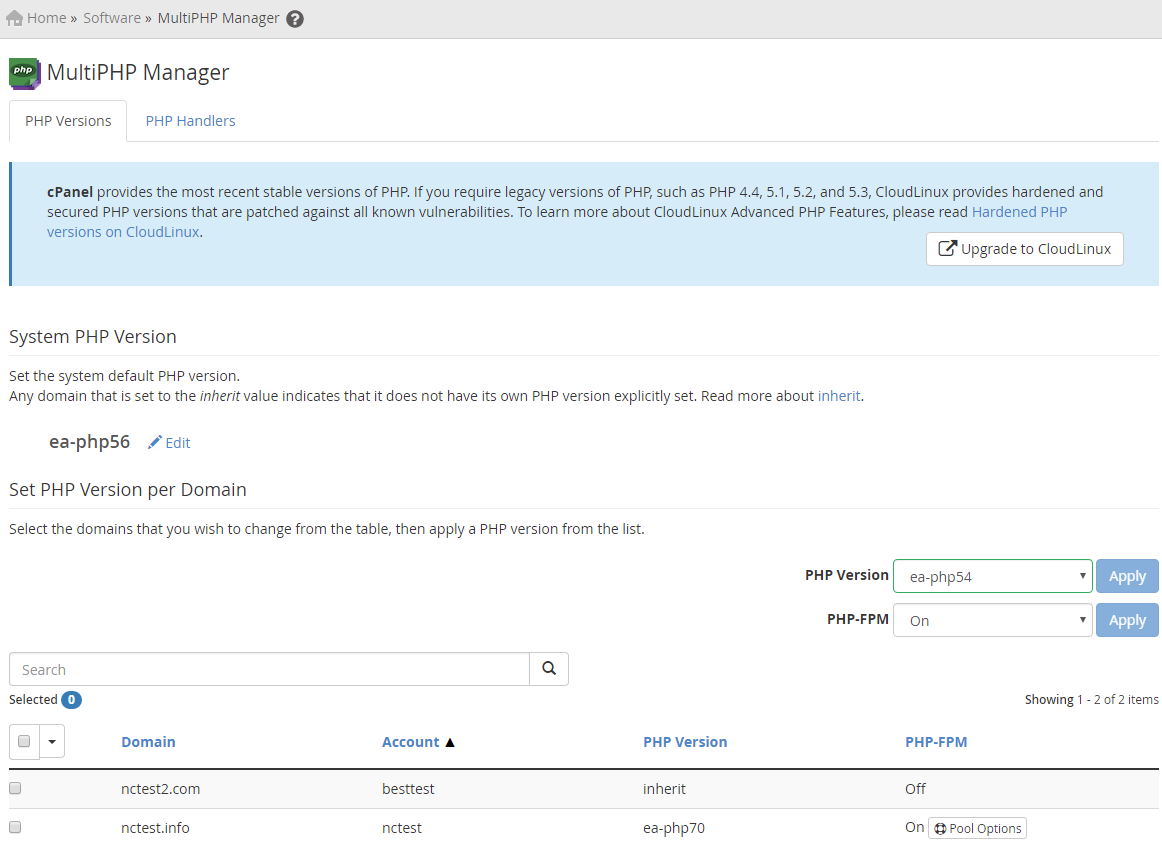Go to Software in the breadcrumb
The image size is (1162, 855).
point(112,18)
